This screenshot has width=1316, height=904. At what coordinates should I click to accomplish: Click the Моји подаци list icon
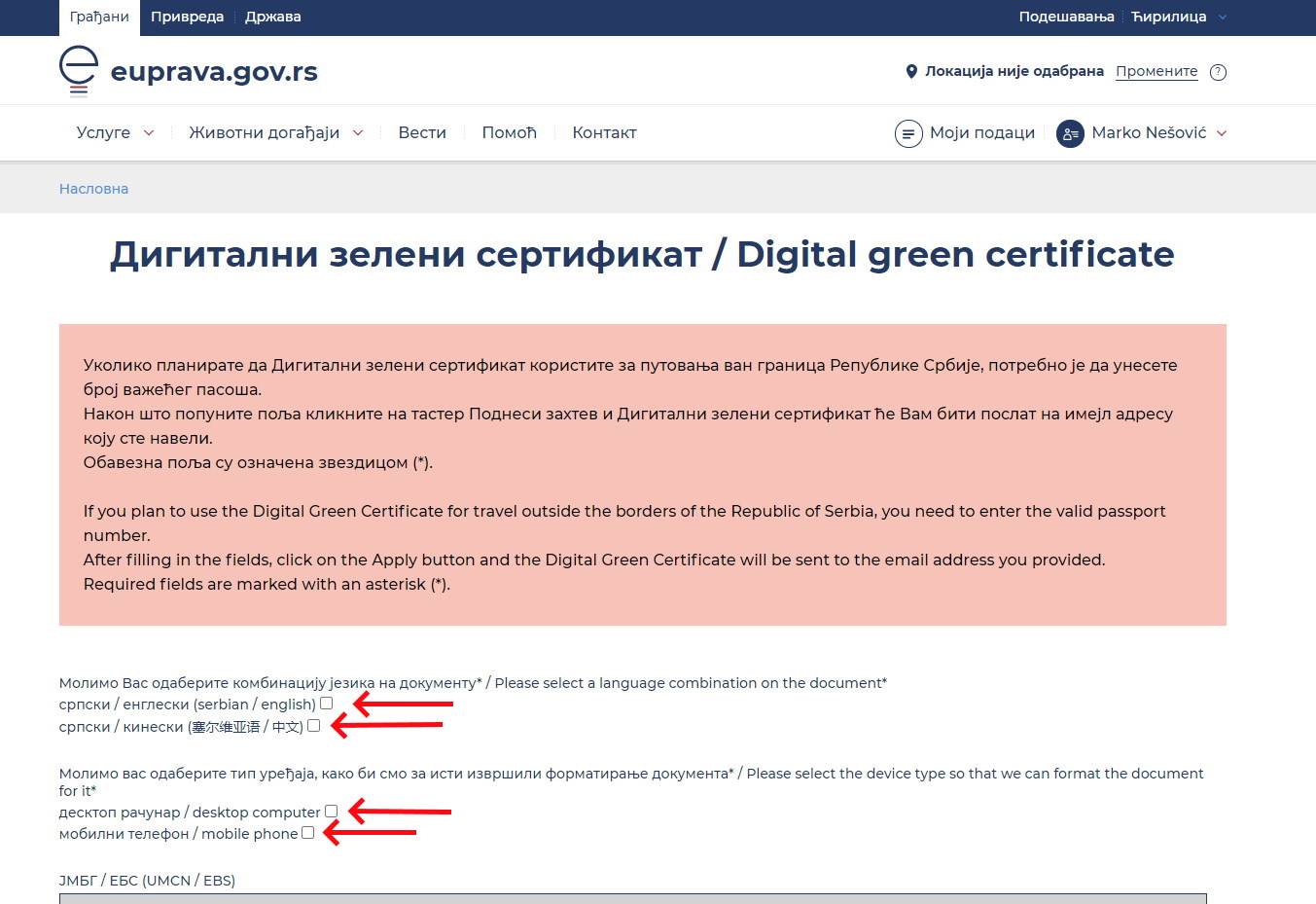tap(908, 133)
